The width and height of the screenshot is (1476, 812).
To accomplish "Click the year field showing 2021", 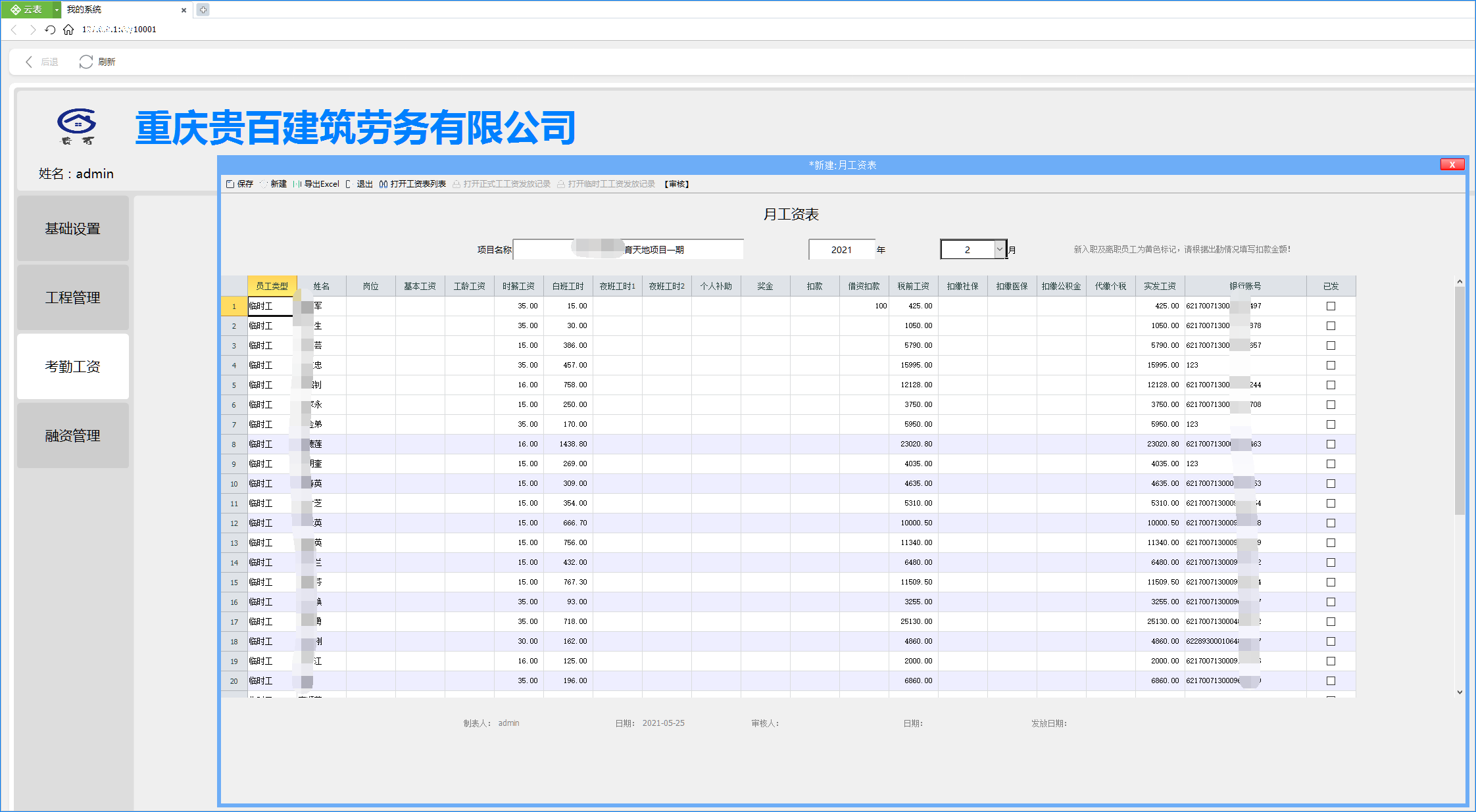I will (x=842, y=249).
